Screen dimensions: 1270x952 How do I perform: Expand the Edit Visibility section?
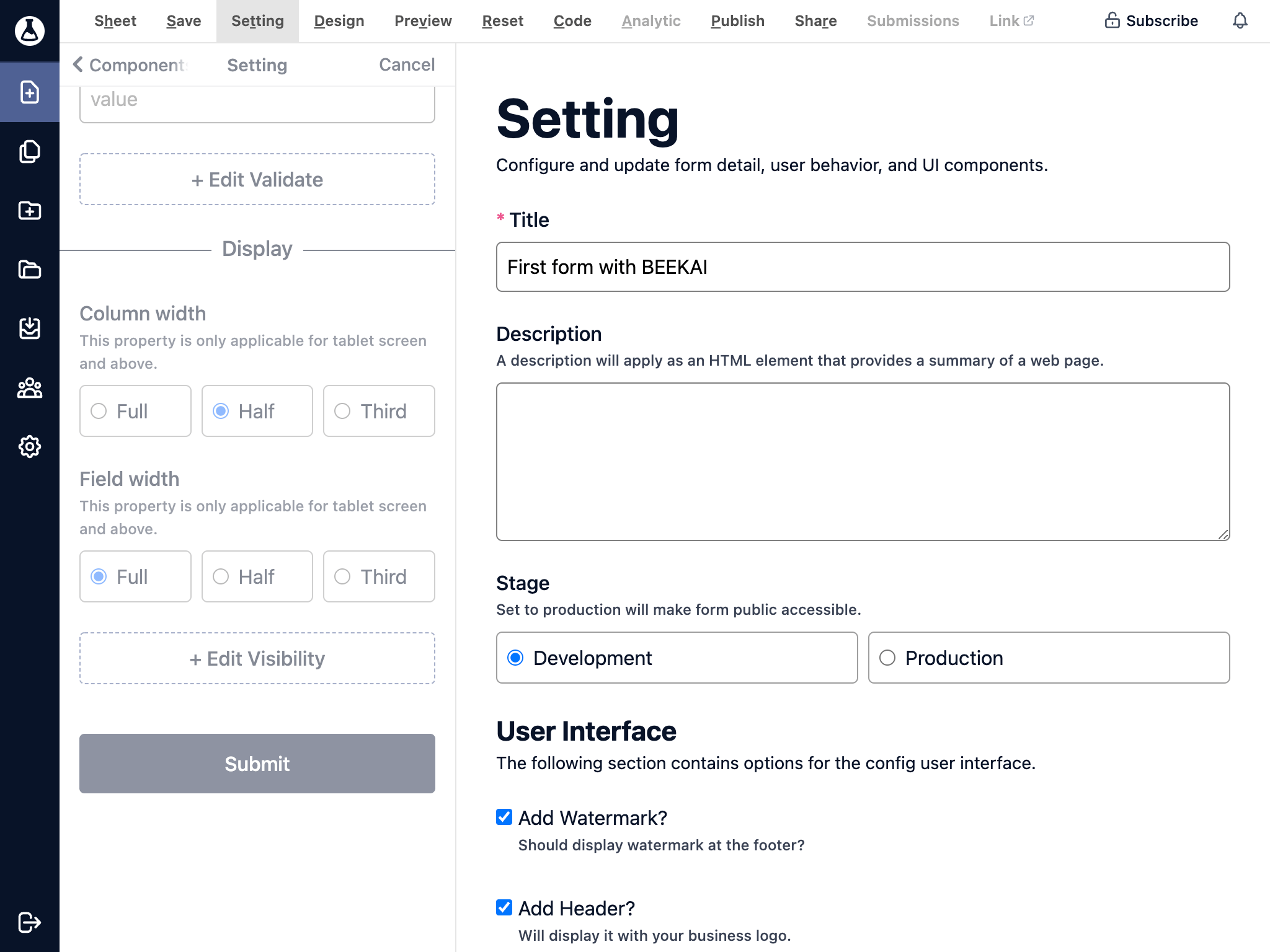257,658
